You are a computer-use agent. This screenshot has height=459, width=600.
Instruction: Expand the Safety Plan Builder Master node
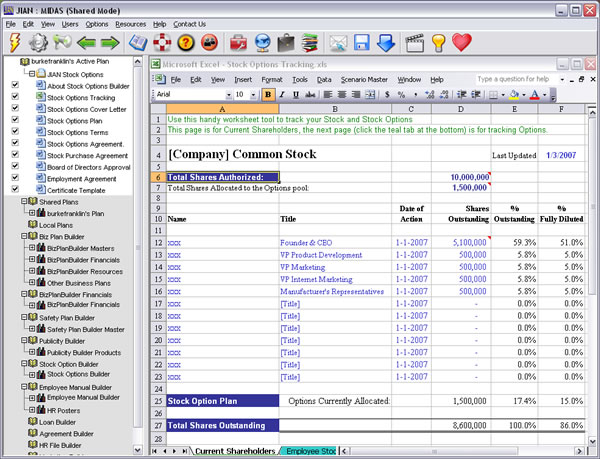32,329
